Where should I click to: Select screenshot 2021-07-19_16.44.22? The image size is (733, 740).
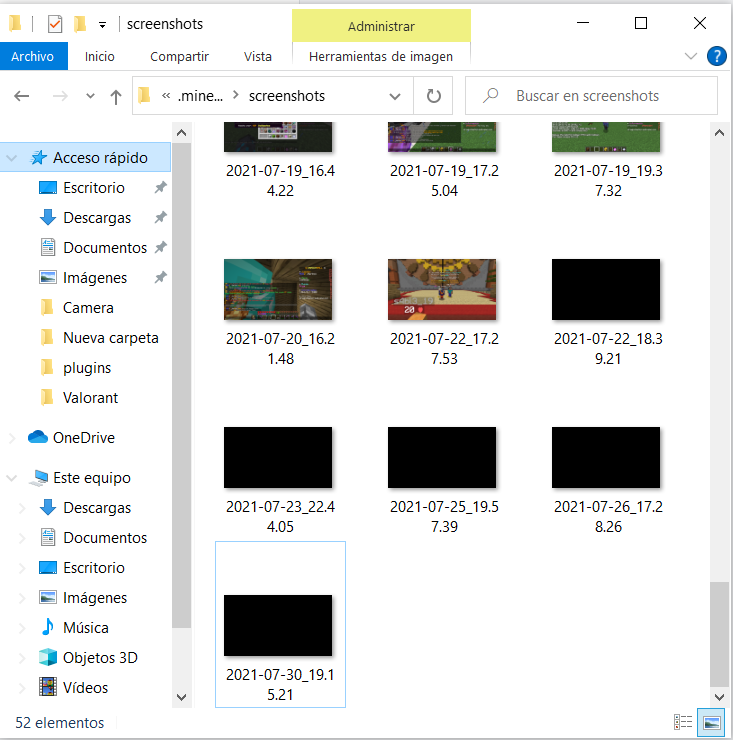280,160
